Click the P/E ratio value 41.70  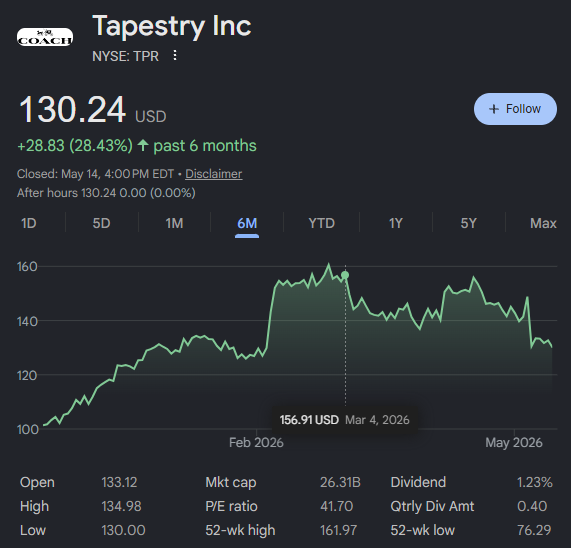tap(336, 506)
